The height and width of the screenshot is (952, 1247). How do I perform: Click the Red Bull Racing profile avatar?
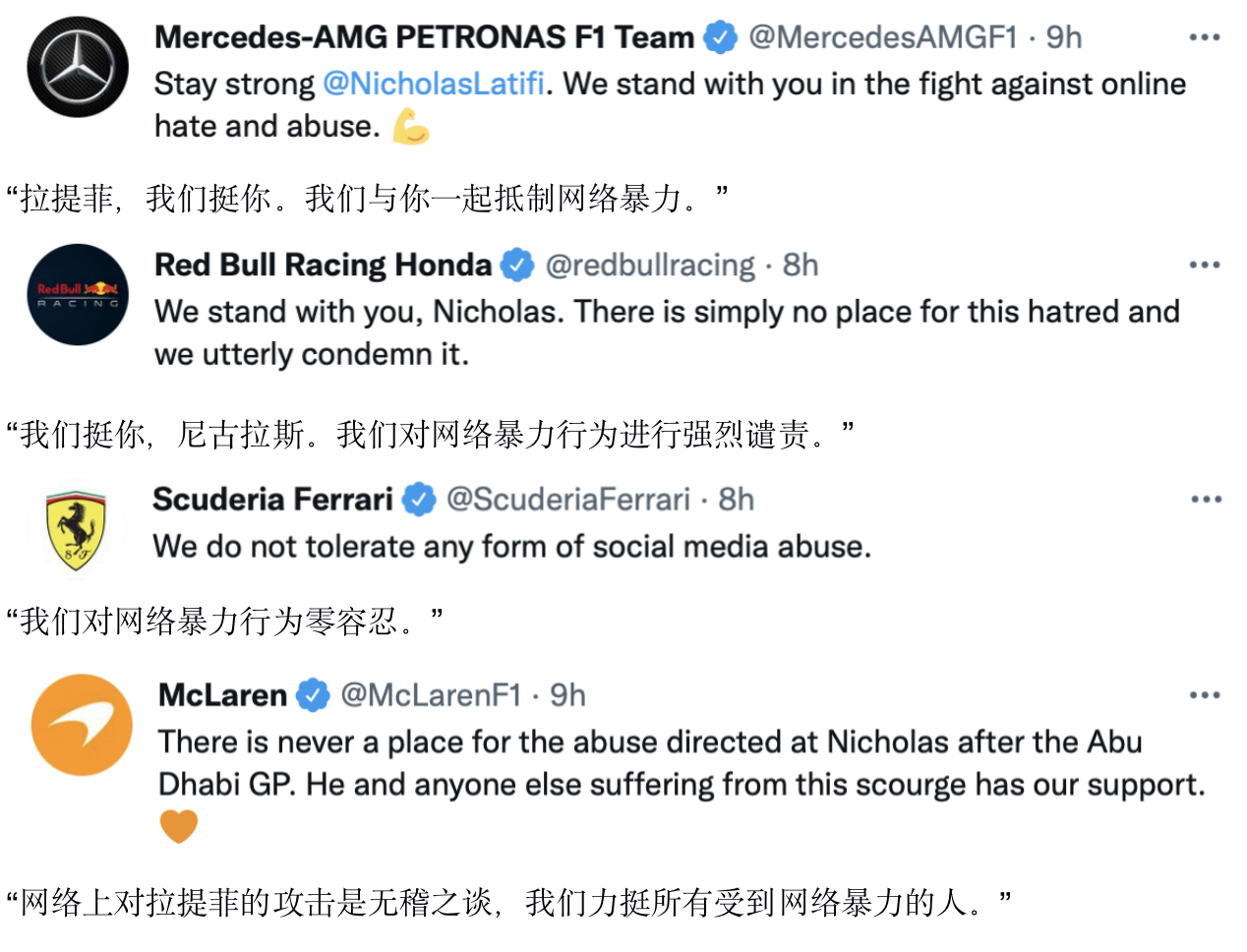click(78, 294)
